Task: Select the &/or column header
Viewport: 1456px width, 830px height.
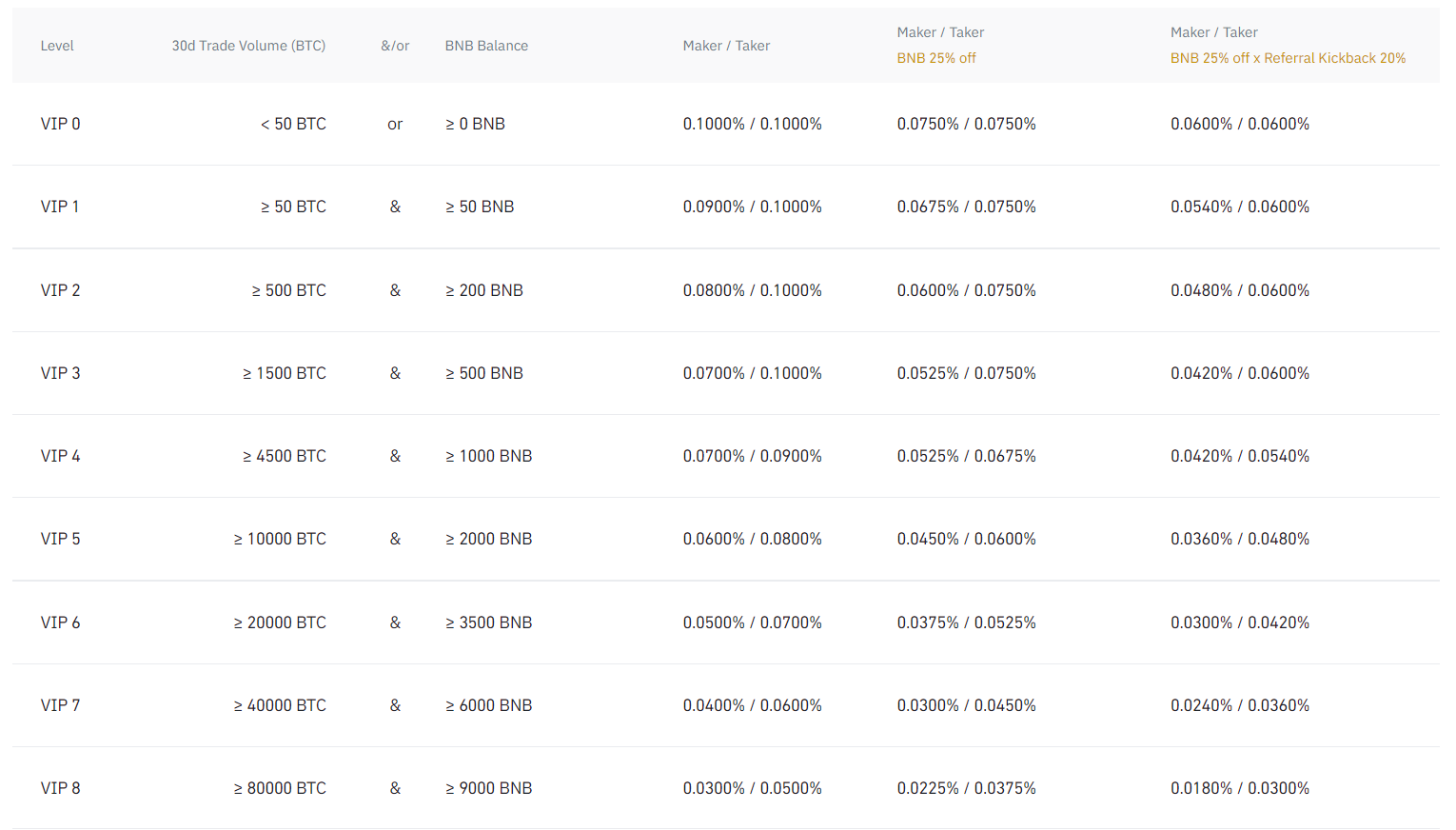Action: point(395,46)
